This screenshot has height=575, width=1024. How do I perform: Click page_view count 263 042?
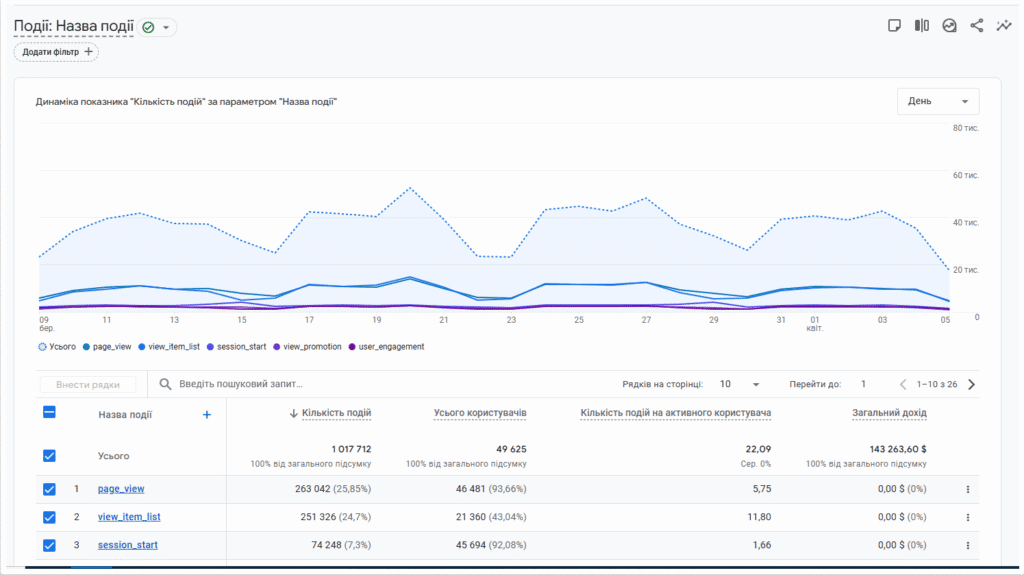[x=313, y=489]
